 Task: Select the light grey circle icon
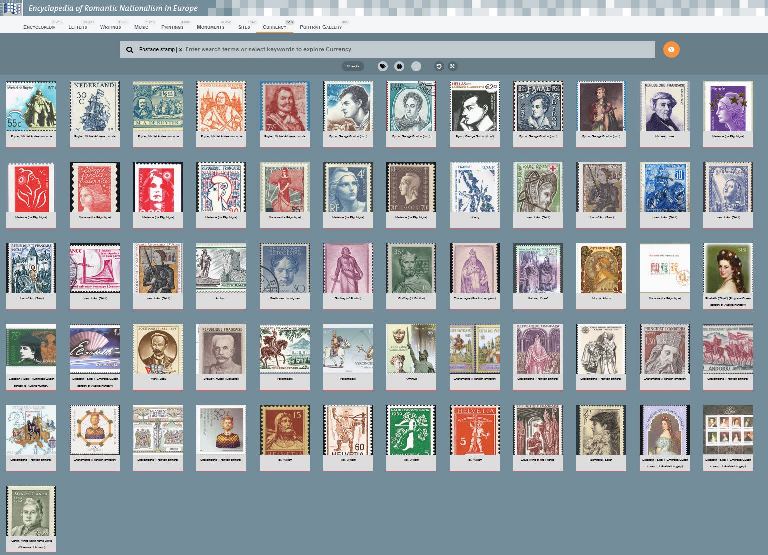416,66
